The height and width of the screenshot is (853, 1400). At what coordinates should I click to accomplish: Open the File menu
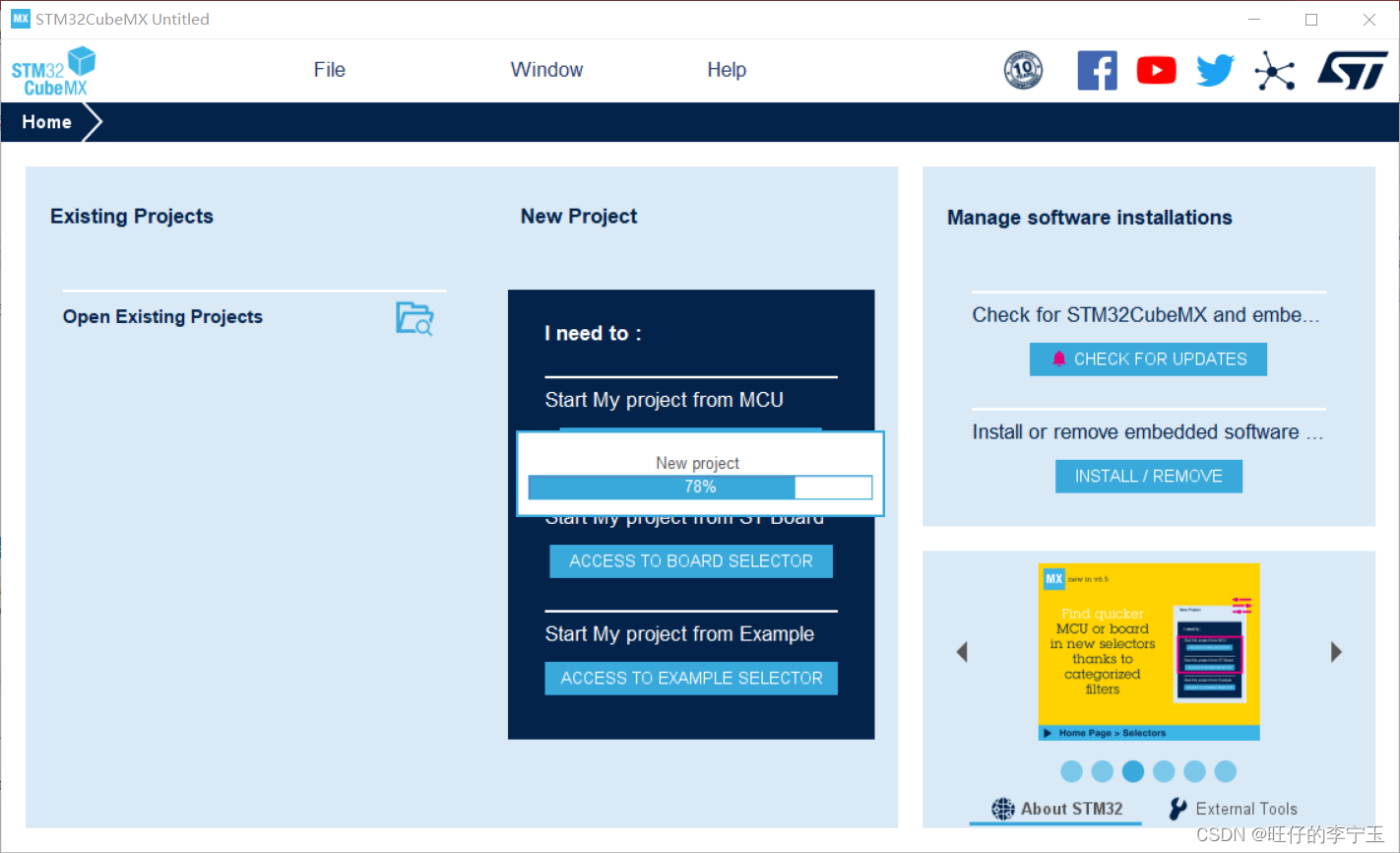point(330,70)
